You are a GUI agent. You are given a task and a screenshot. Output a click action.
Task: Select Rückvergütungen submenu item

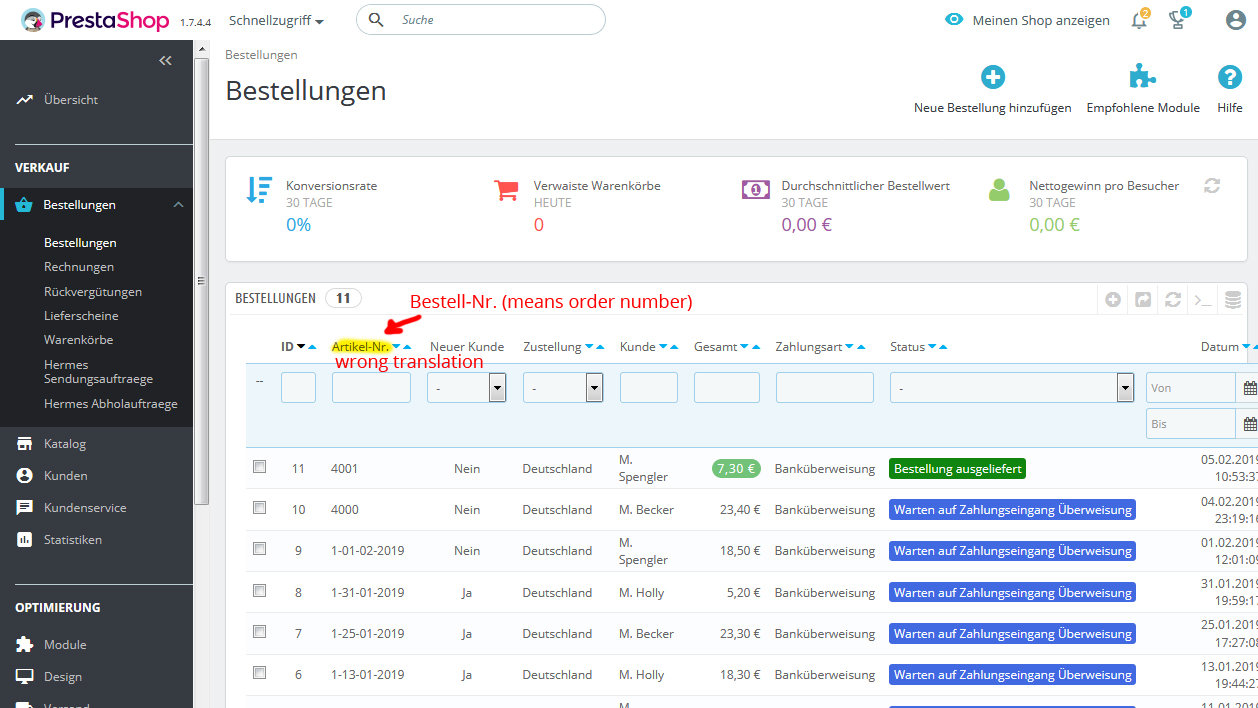tap(93, 292)
